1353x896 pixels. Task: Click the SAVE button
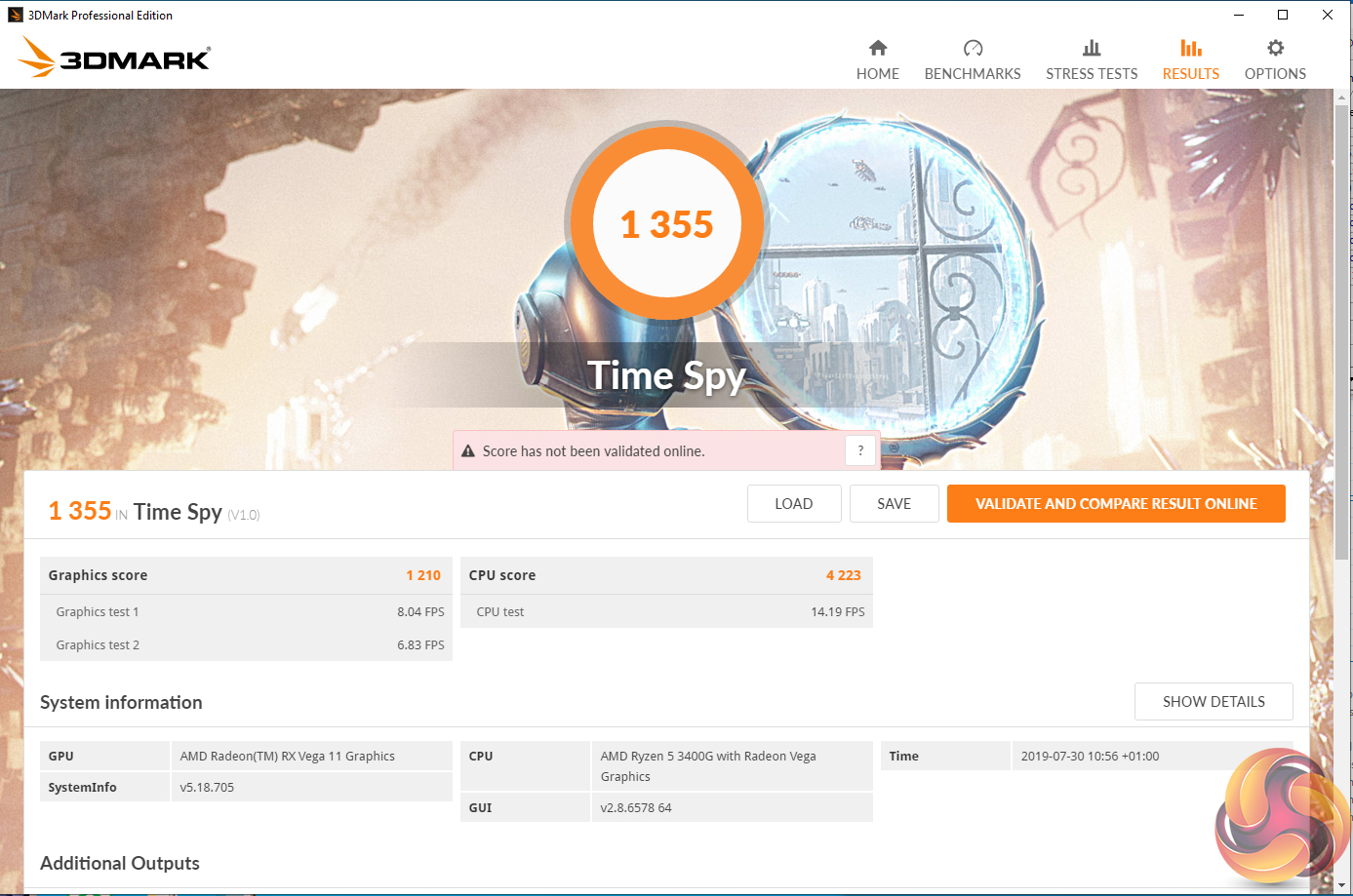tap(894, 504)
